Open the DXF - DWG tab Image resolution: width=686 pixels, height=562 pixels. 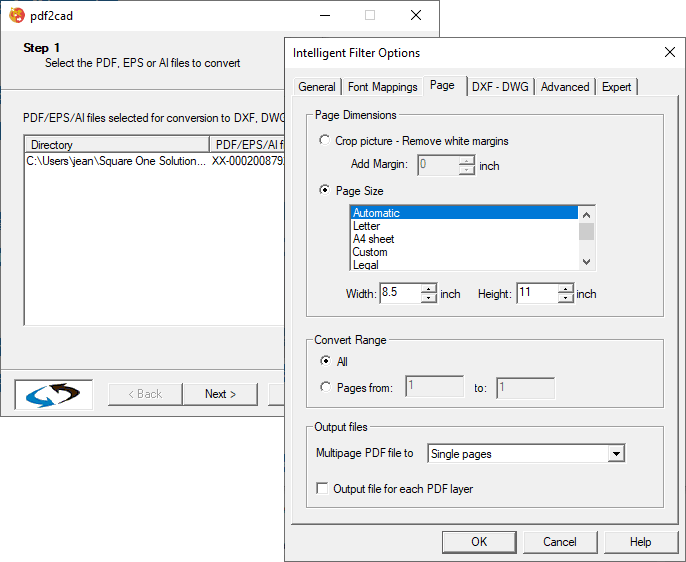tap(500, 87)
